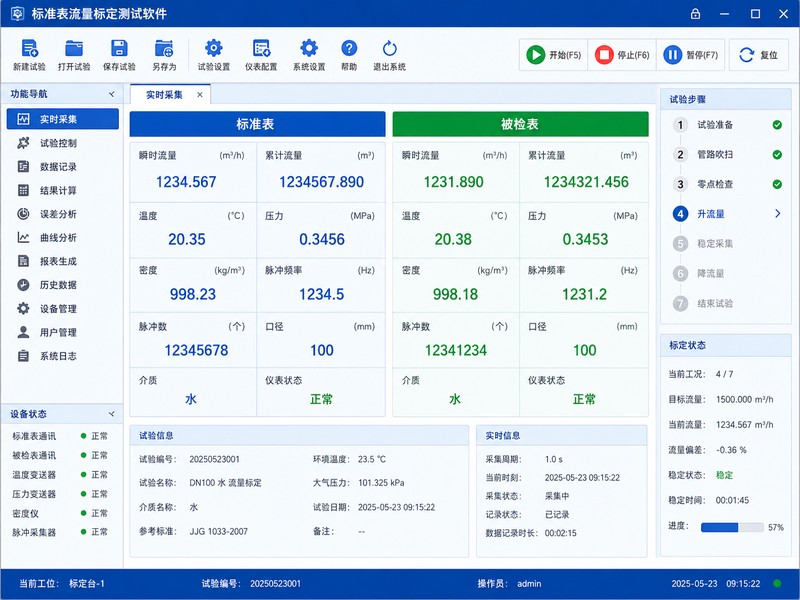Close the 实时采集 tab

[200, 95]
